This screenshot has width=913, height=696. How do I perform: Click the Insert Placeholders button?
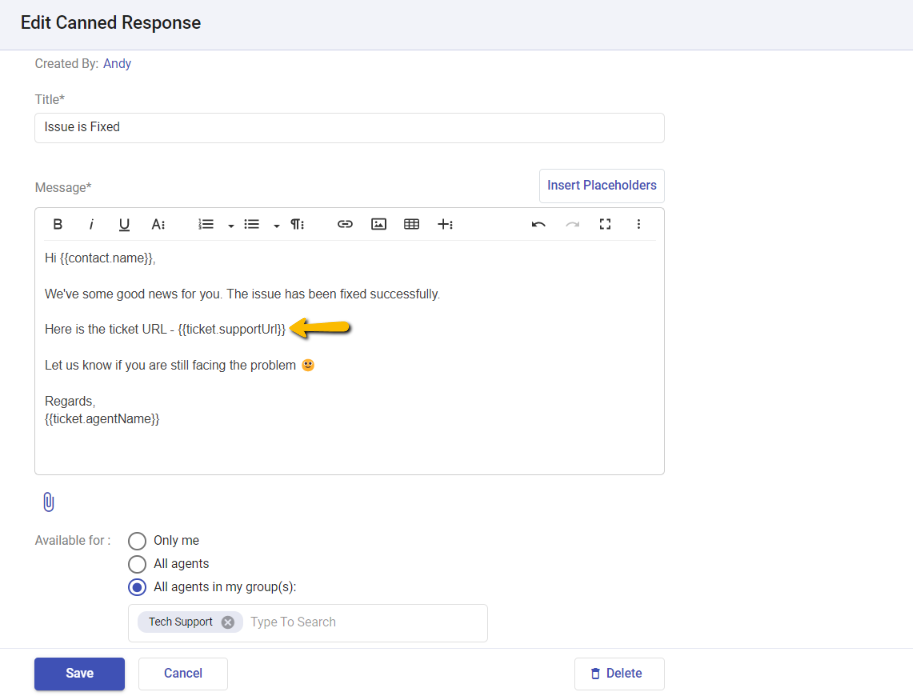[601, 186]
